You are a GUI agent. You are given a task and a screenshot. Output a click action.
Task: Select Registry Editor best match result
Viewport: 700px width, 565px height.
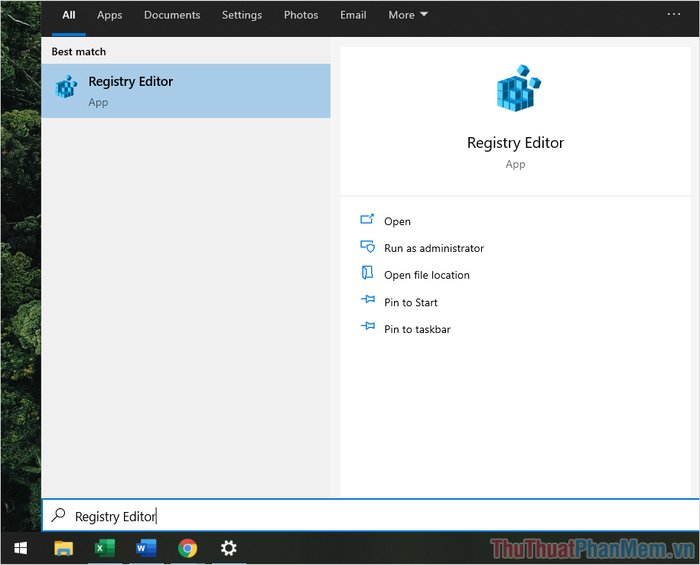click(x=186, y=91)
